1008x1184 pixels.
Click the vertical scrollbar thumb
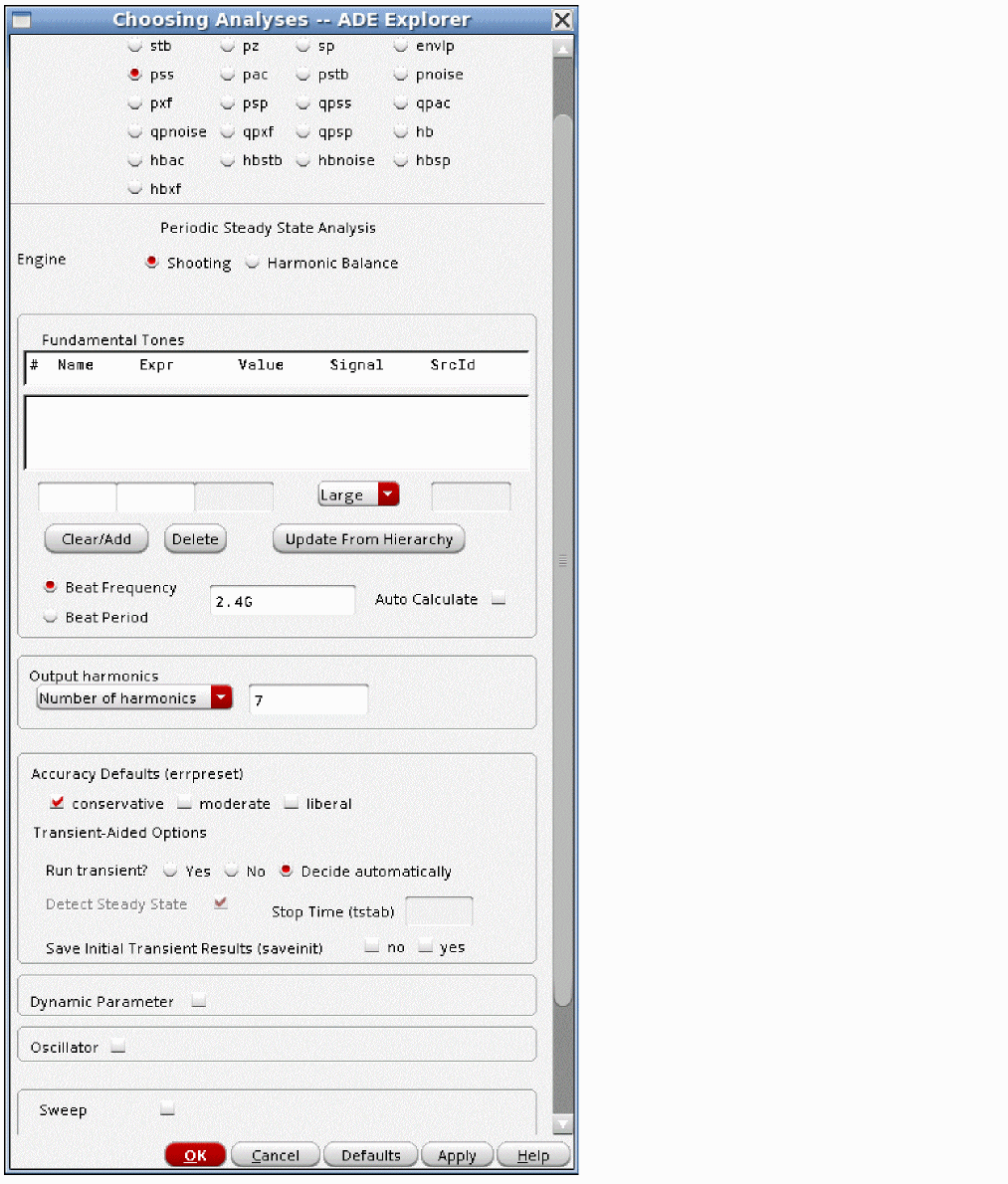point(562,559)
